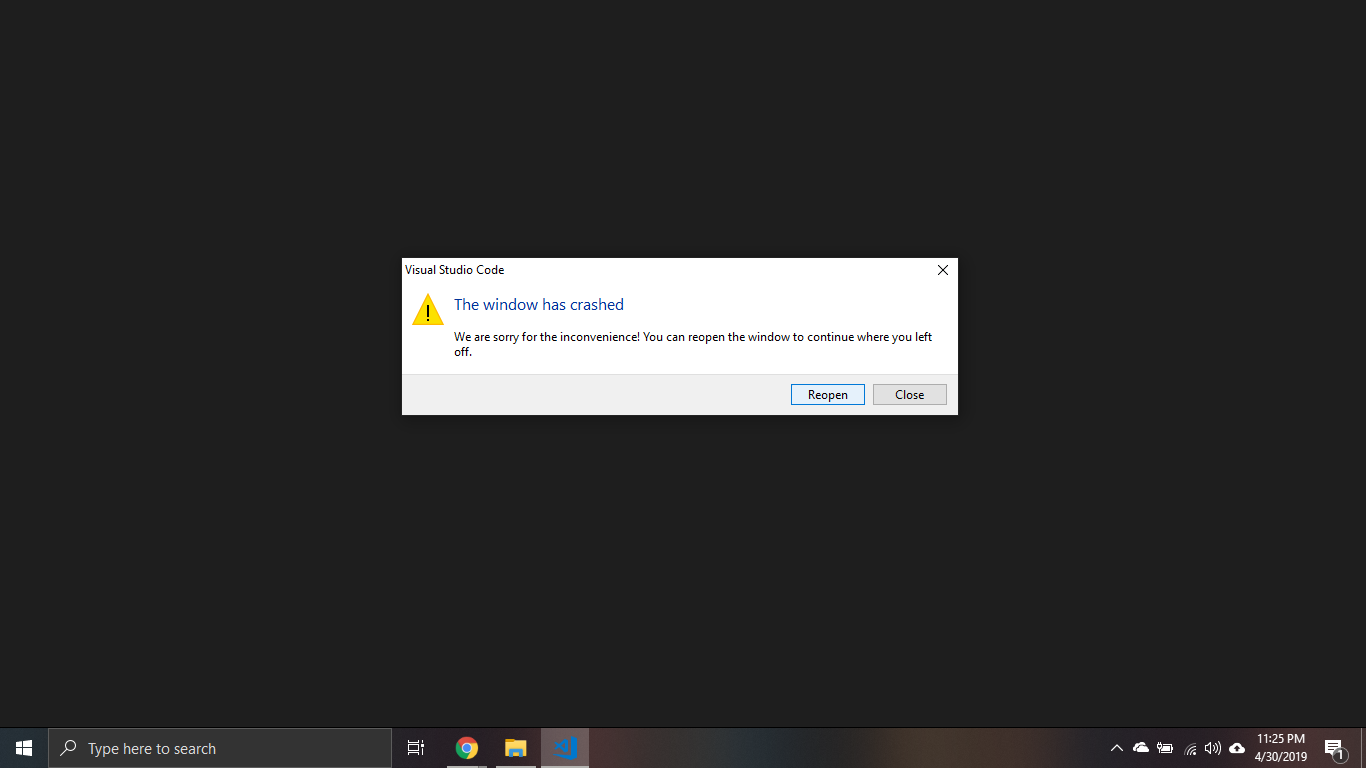The image size is (1366, 768).
Task: Open the volume speaker tray icon
Action: (1213, 748)
